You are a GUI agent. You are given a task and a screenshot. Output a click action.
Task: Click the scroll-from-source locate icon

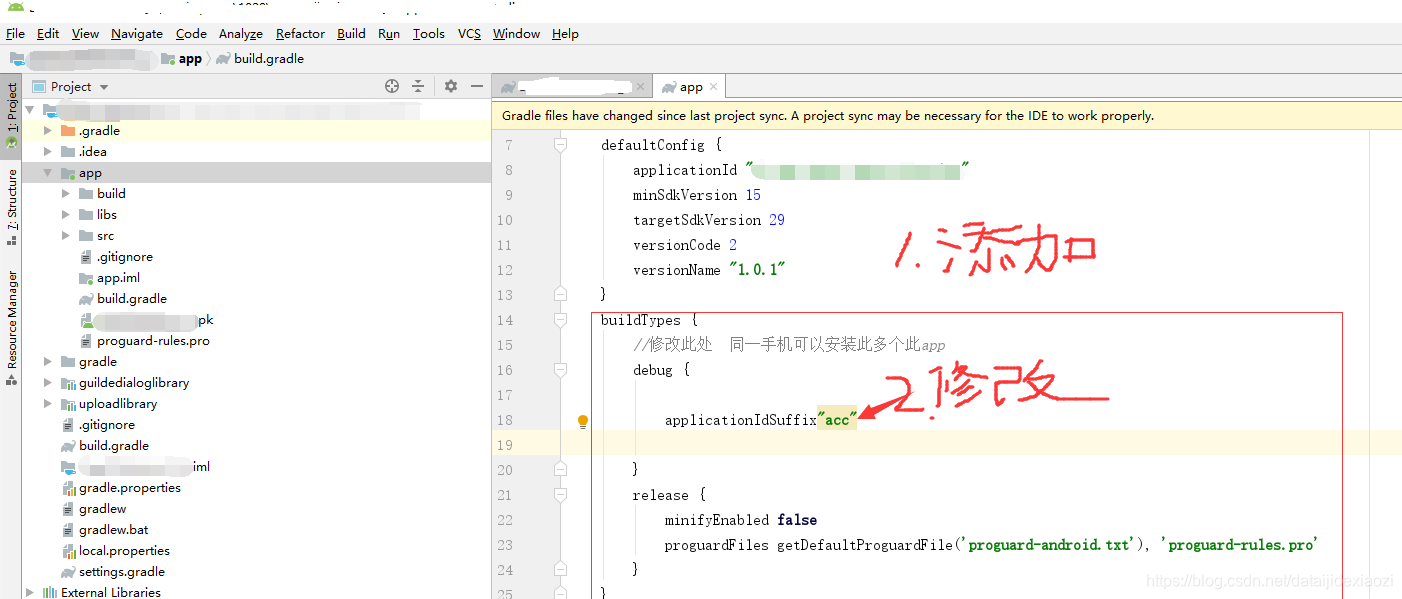(392, 87)
